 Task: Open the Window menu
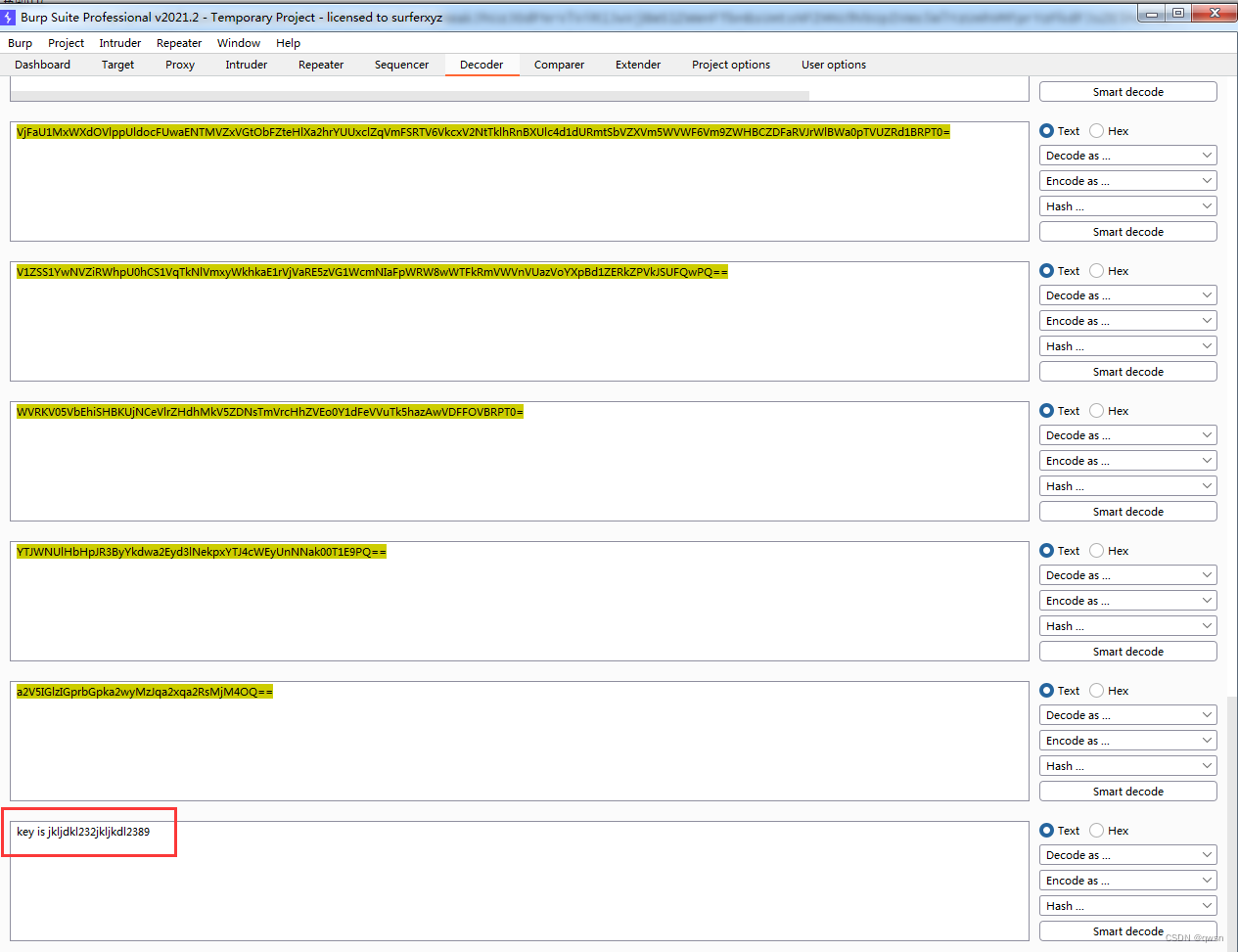[x=239, y=43]
